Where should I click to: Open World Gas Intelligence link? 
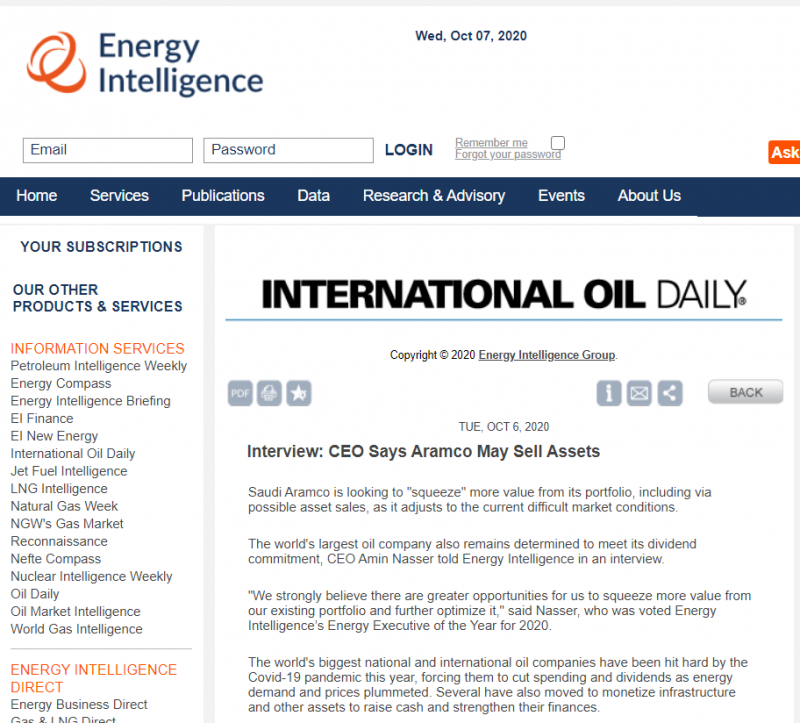tap(77, 629)
